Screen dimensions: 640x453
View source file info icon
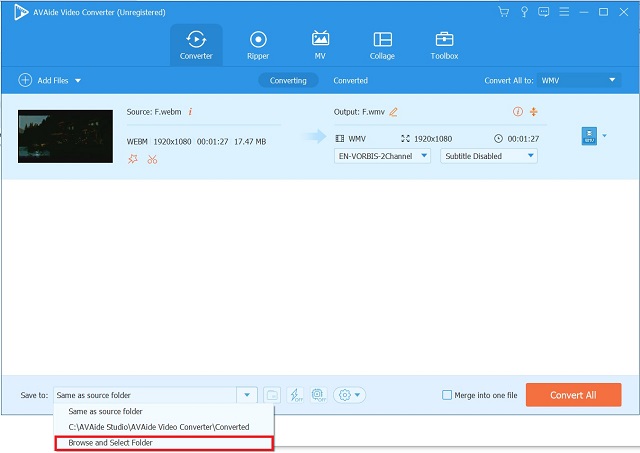[x=190, y=112]
